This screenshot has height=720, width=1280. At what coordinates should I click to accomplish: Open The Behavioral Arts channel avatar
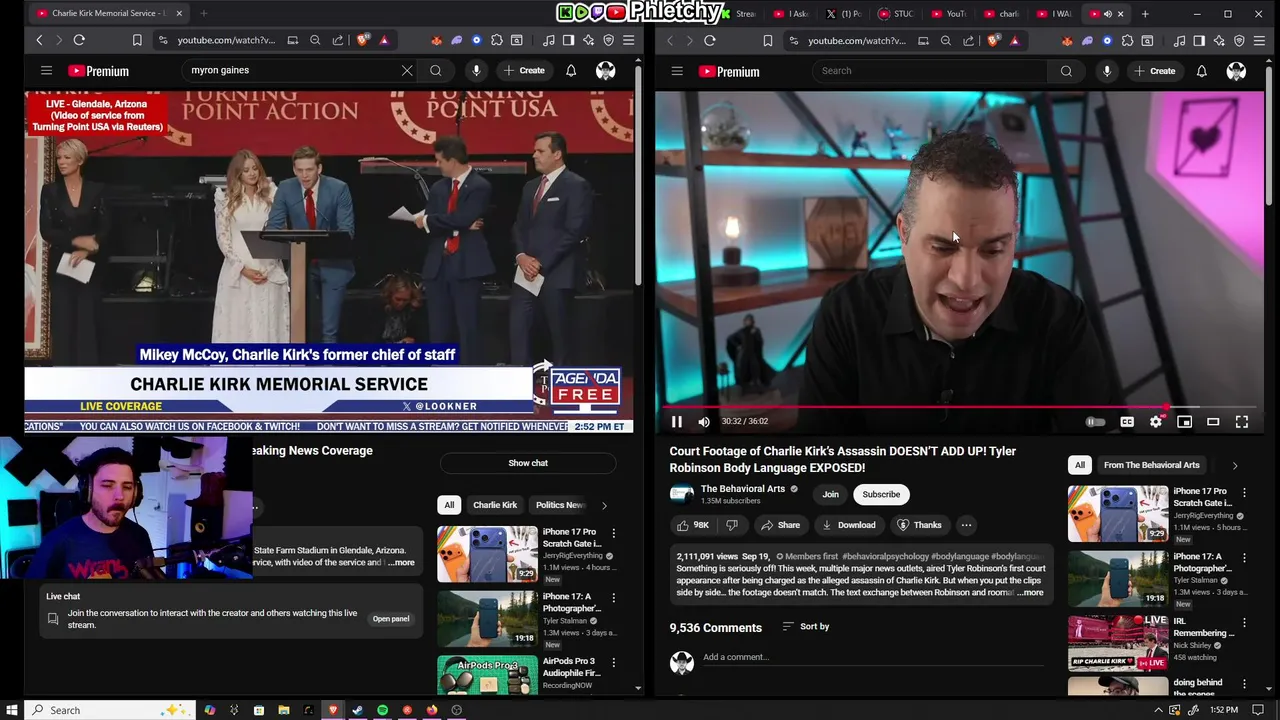[682, 494]
